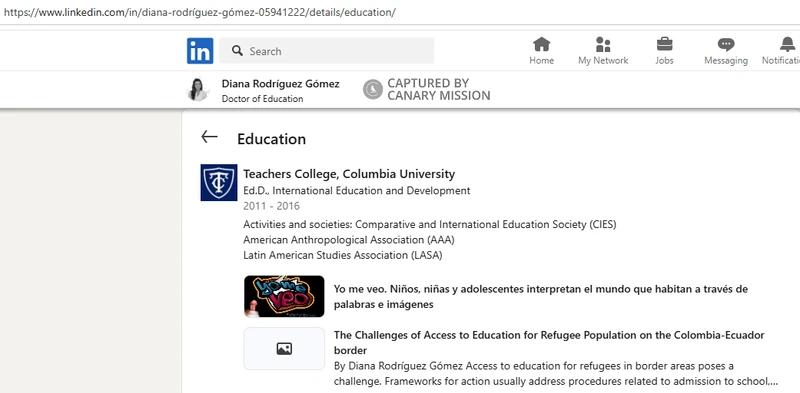Click Diana Rodríguez Gómez profile photo

click(x=197, y=89)
